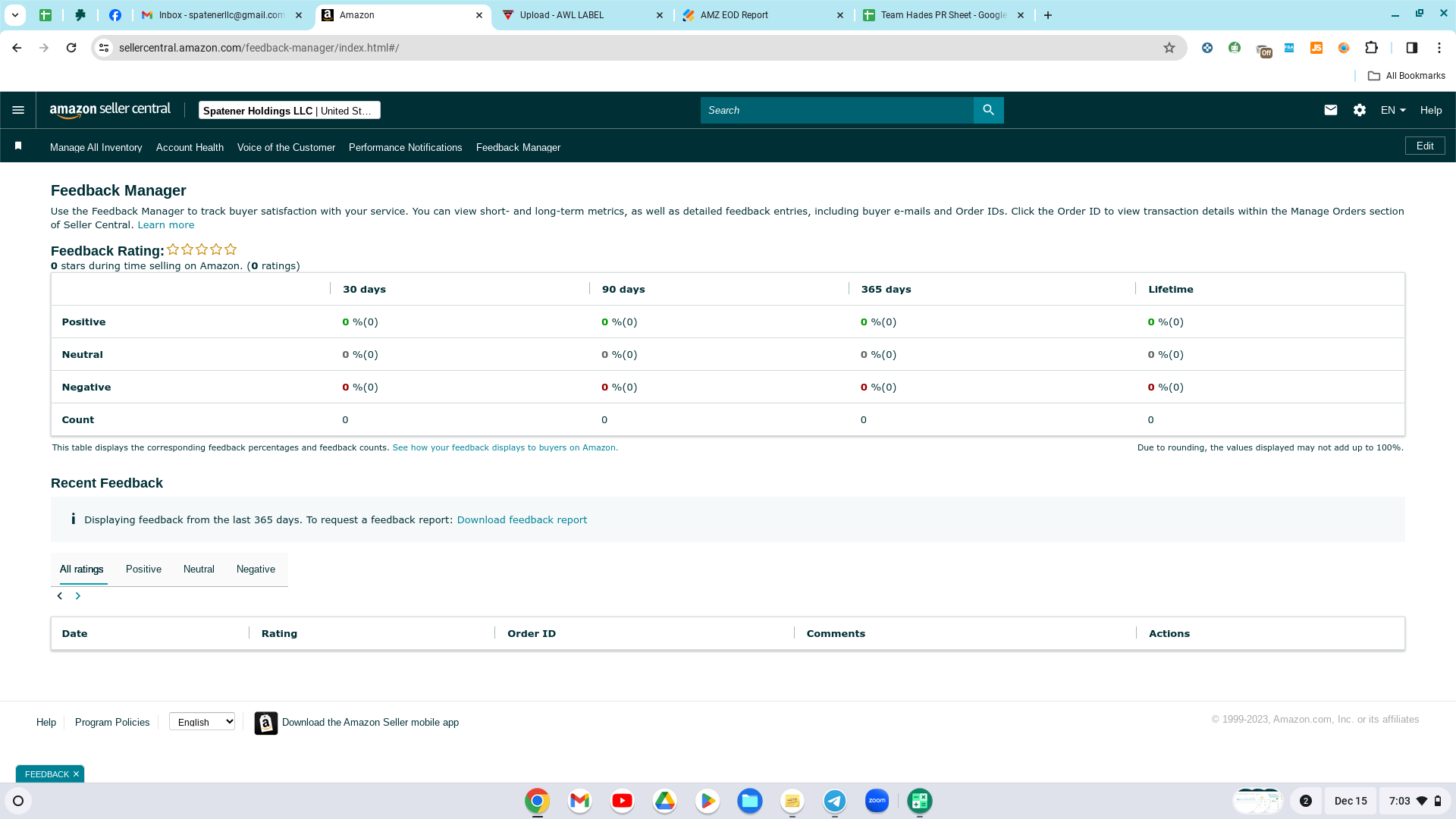Image resolution: width=1456 pixels, height=819 pixels.
Task: Switch to the Upload - AWL LABEL tab
Action: pos(582,15)
